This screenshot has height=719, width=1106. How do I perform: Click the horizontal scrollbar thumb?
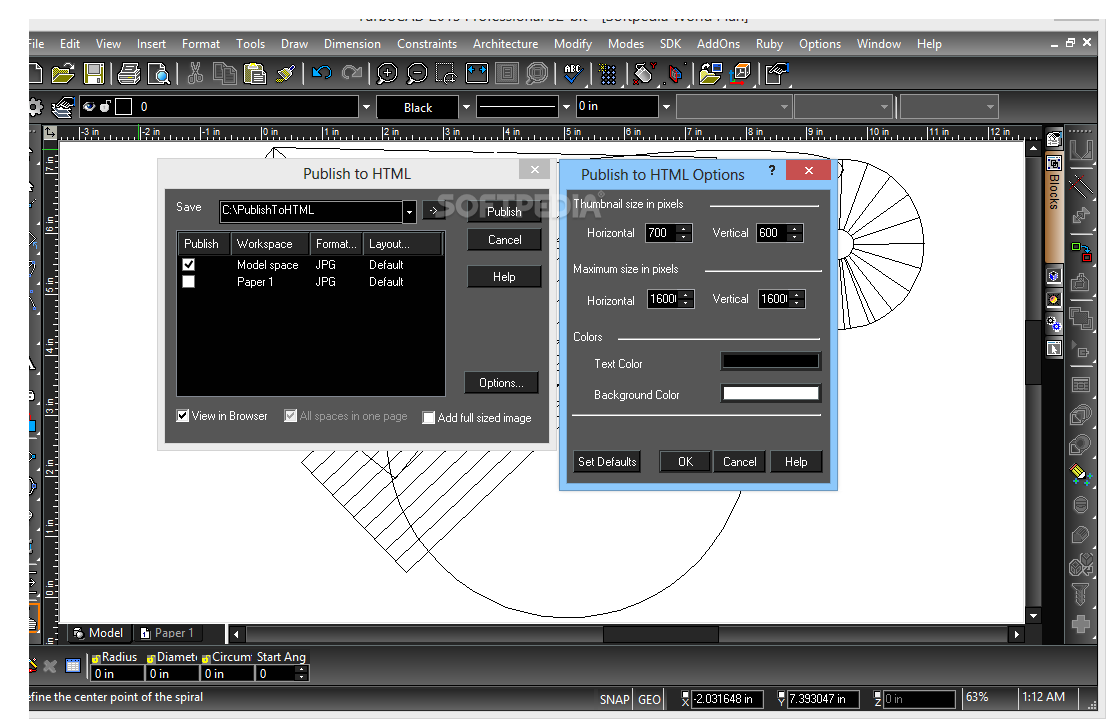pyautogui.click(x=660, y=634)
